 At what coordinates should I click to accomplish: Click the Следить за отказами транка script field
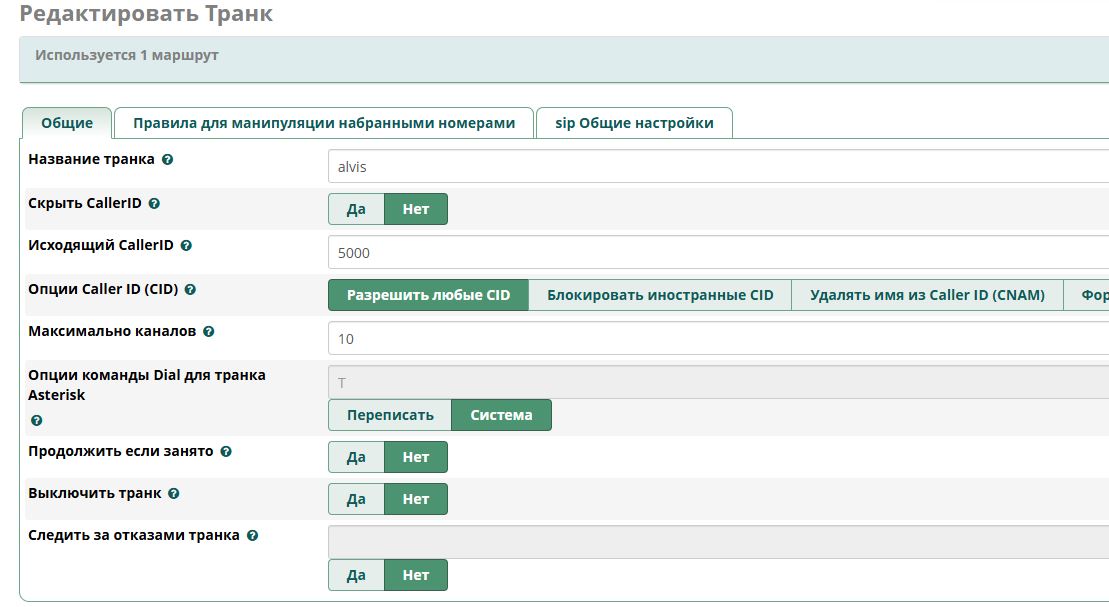coord(719,542)
